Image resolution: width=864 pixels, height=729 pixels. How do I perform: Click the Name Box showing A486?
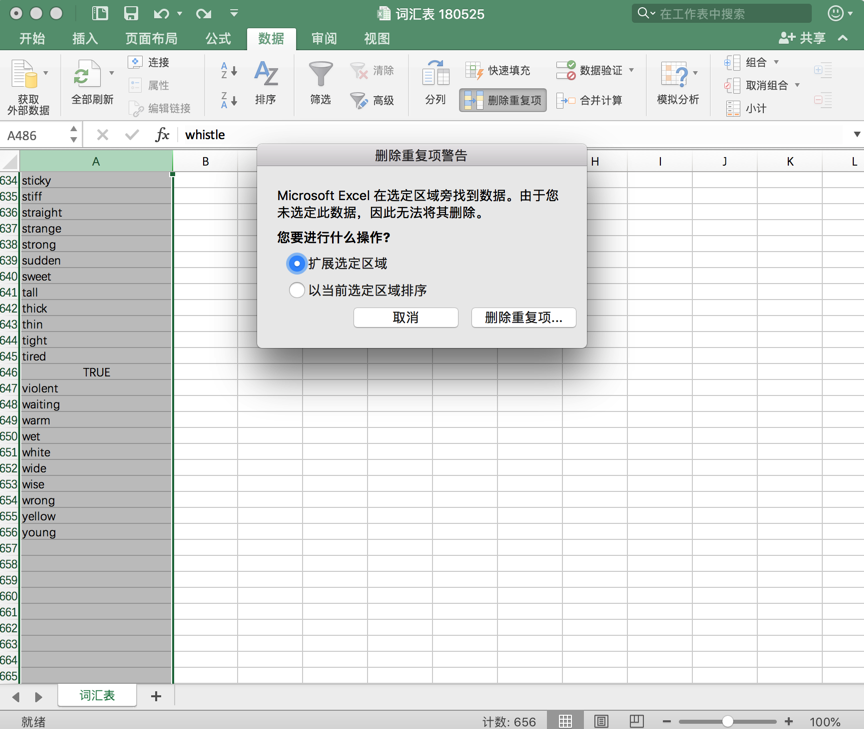tap(34, 136)
